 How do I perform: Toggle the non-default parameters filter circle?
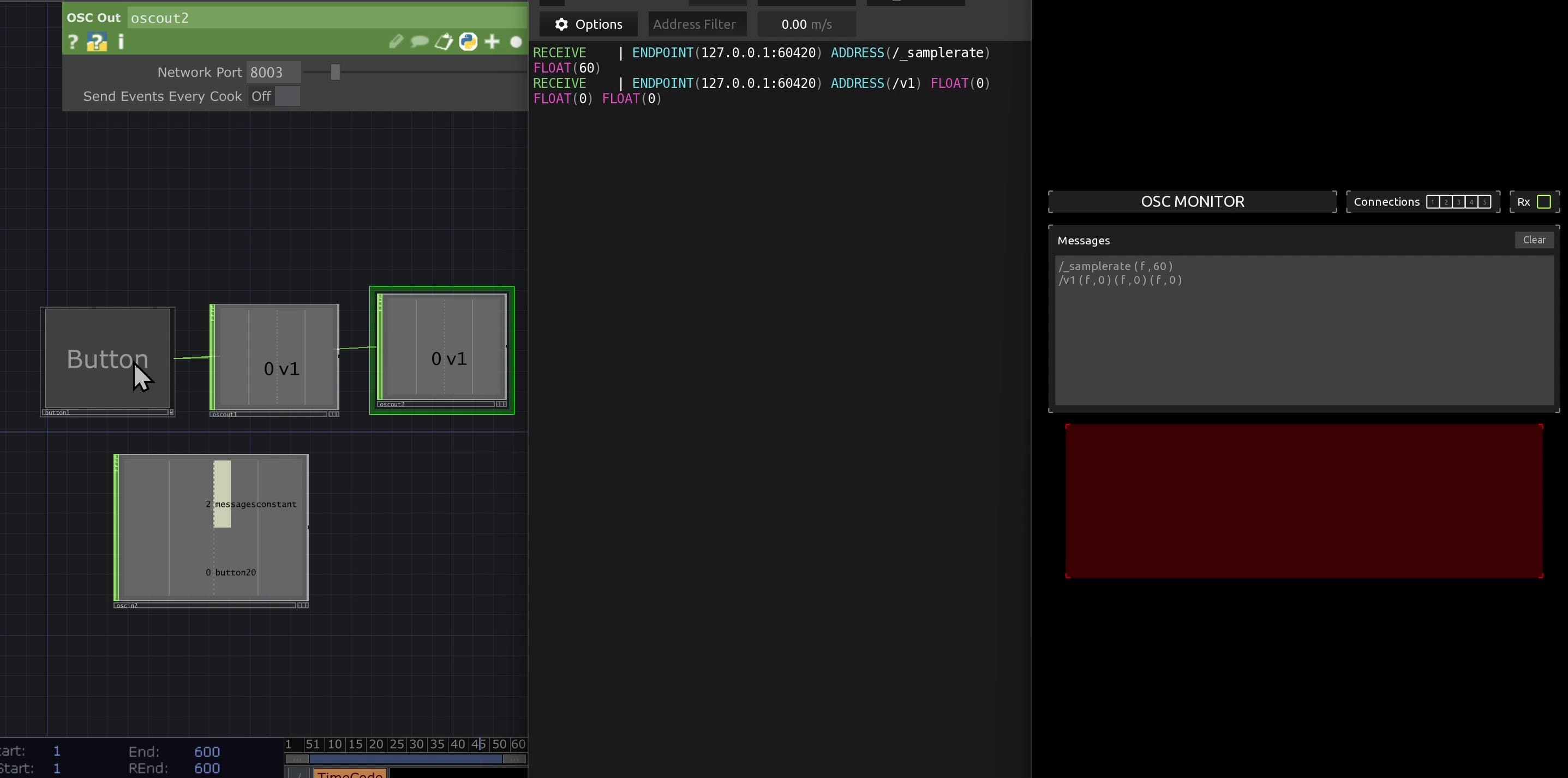click(x=517, y=41)
